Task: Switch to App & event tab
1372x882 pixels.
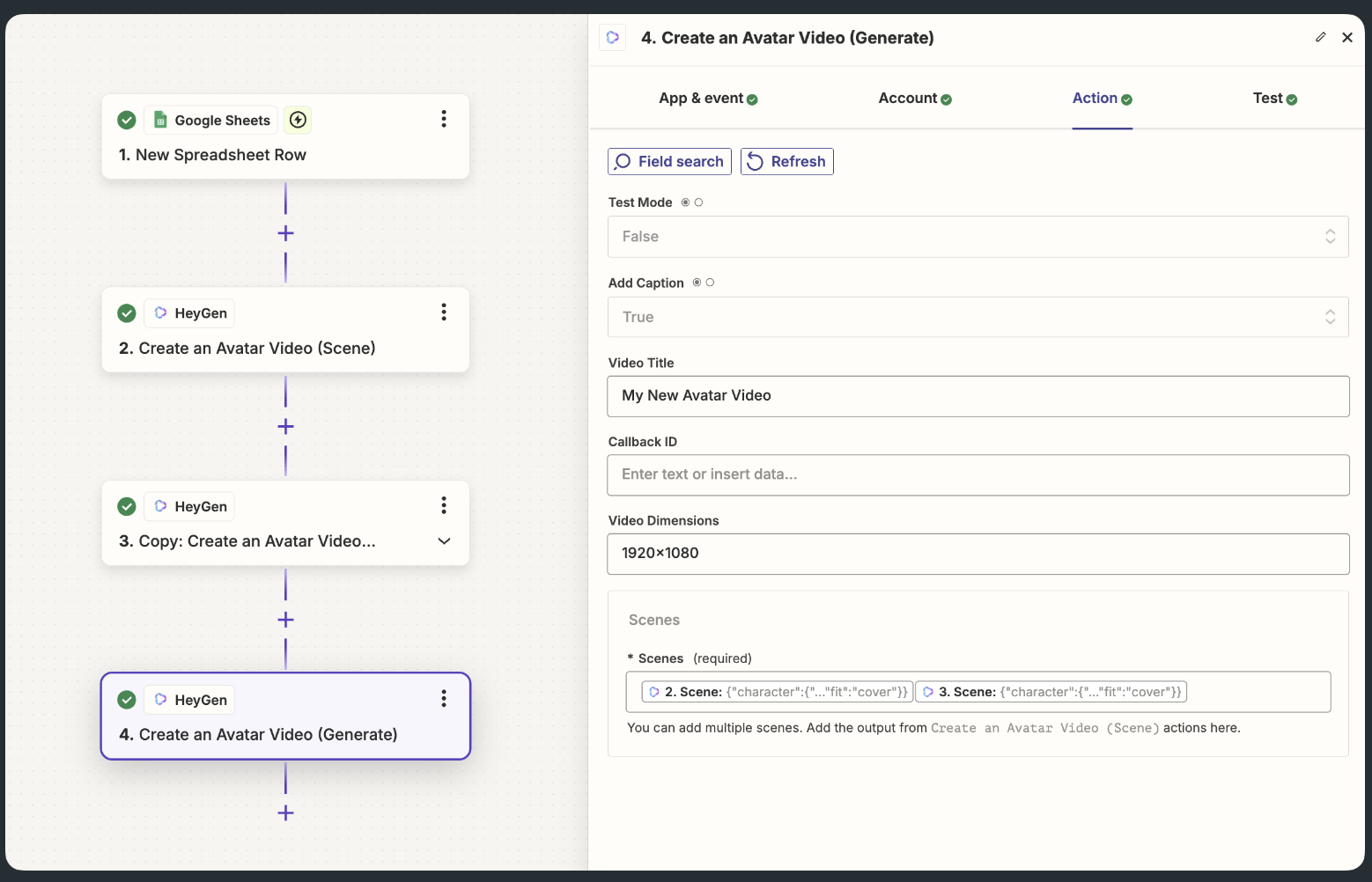Action: click(708, 99)
